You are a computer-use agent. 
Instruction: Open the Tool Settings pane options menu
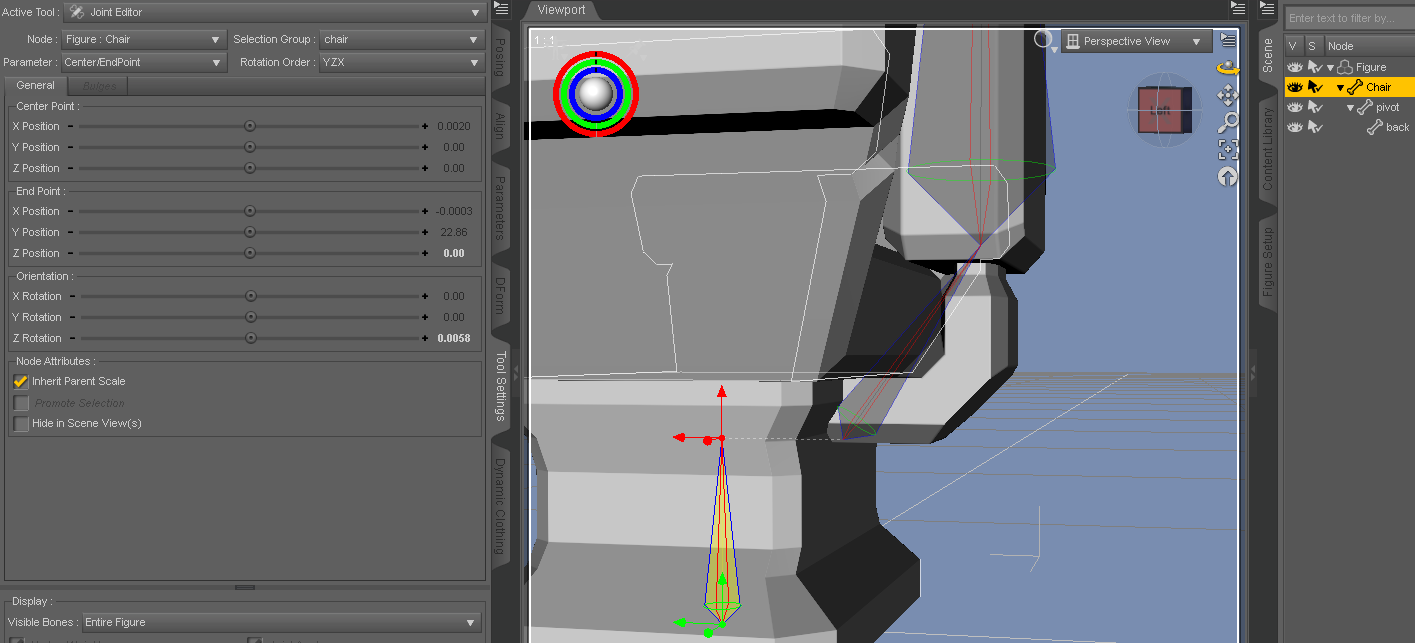pyautogui.click(x=501, y=9)
